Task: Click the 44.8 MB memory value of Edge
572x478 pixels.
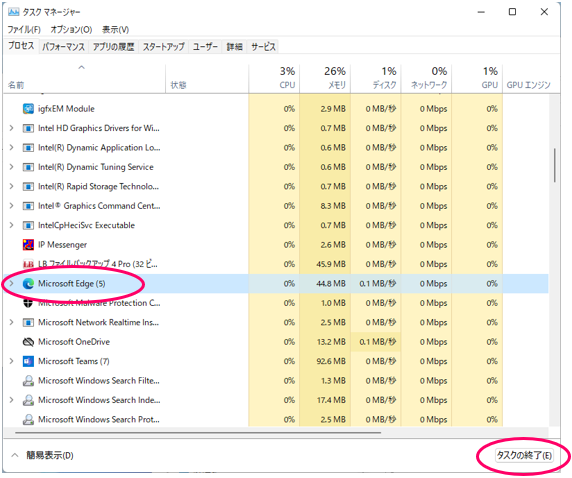Action: point(331,284)
